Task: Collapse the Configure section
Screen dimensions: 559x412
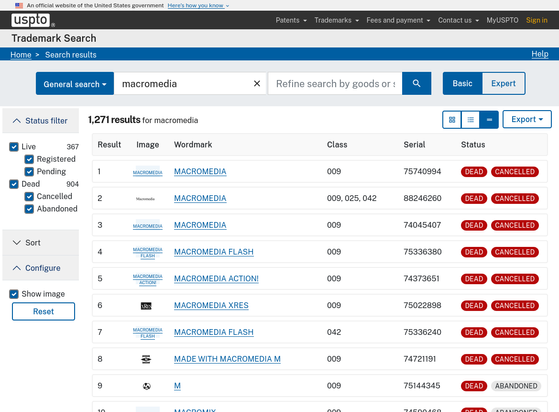Action: pyautogui.click(x=41, y=268)
